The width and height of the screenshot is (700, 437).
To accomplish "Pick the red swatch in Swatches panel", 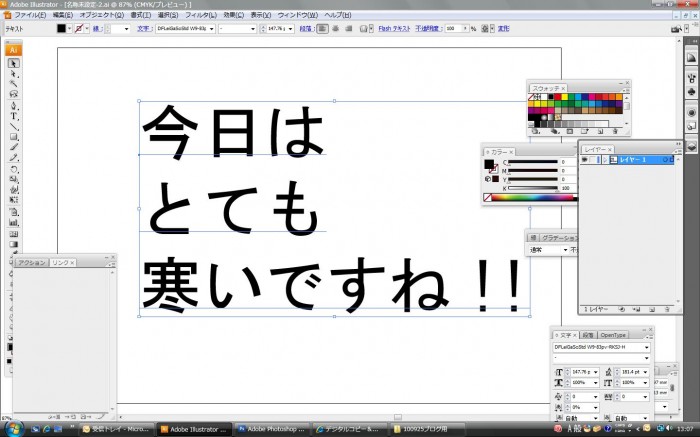I will pos(558,97).
